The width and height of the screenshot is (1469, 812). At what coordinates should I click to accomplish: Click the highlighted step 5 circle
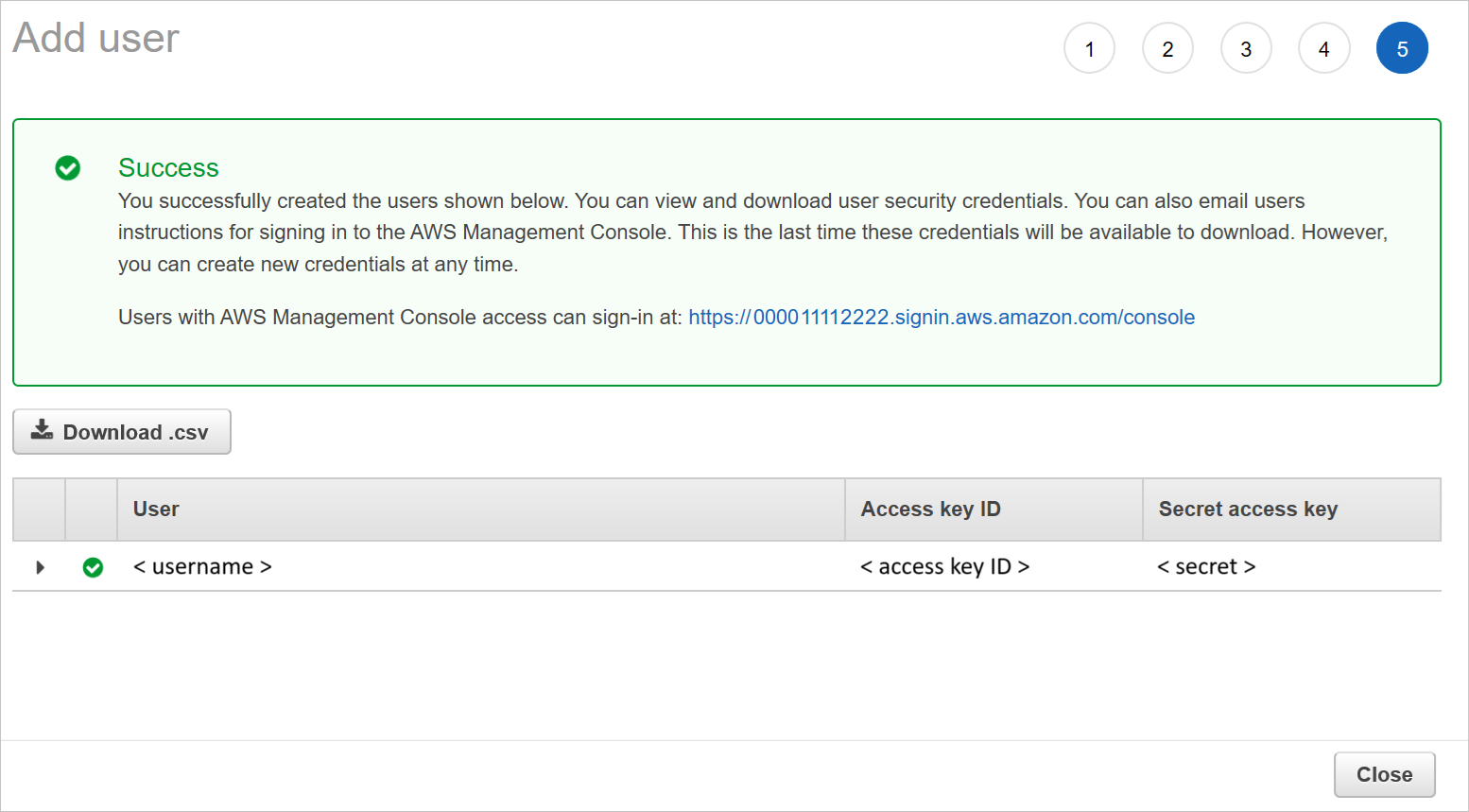tap(1403, 47)
